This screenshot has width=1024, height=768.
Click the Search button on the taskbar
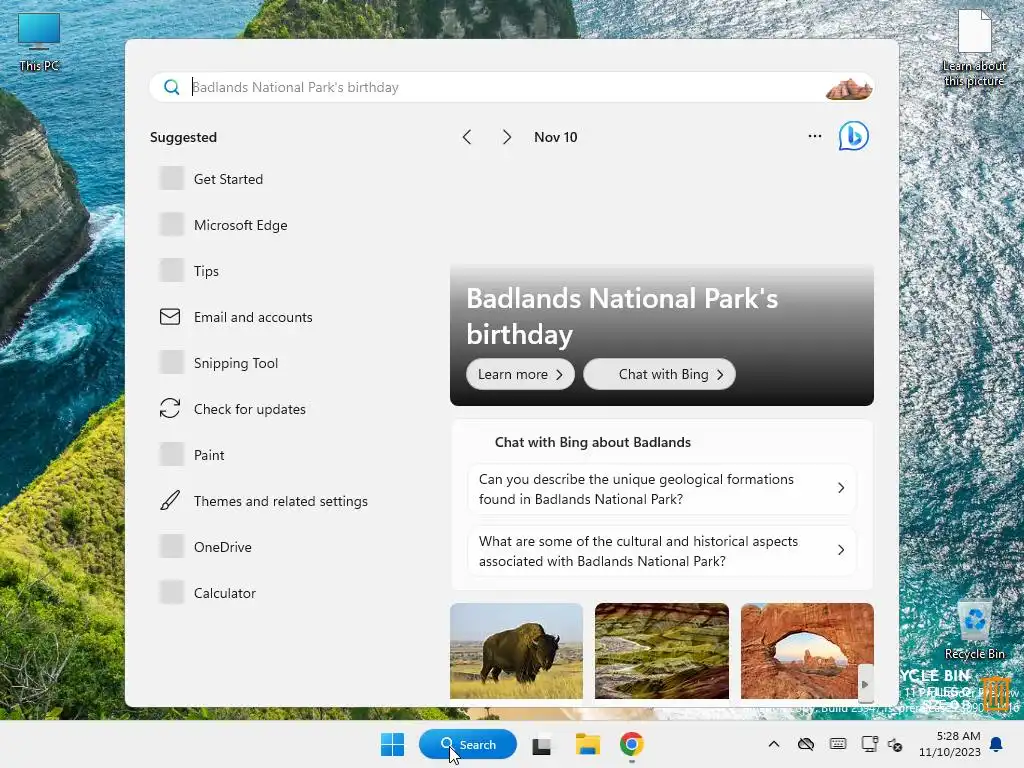[x=468, y=744]
